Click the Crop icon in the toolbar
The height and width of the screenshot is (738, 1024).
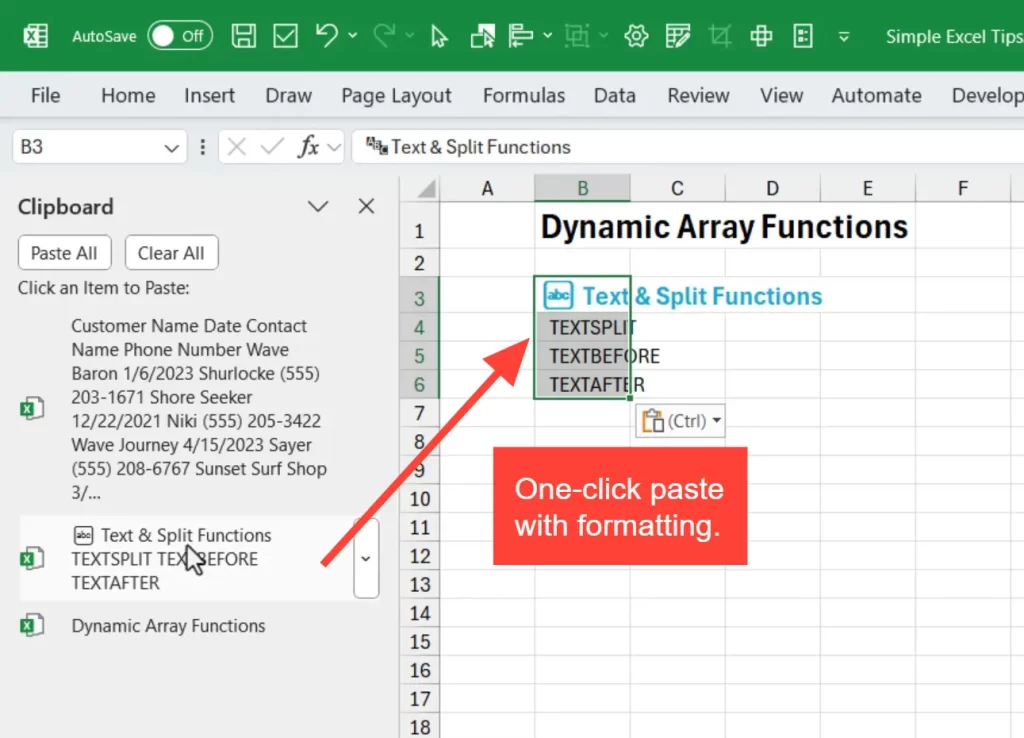coord(720,36)
